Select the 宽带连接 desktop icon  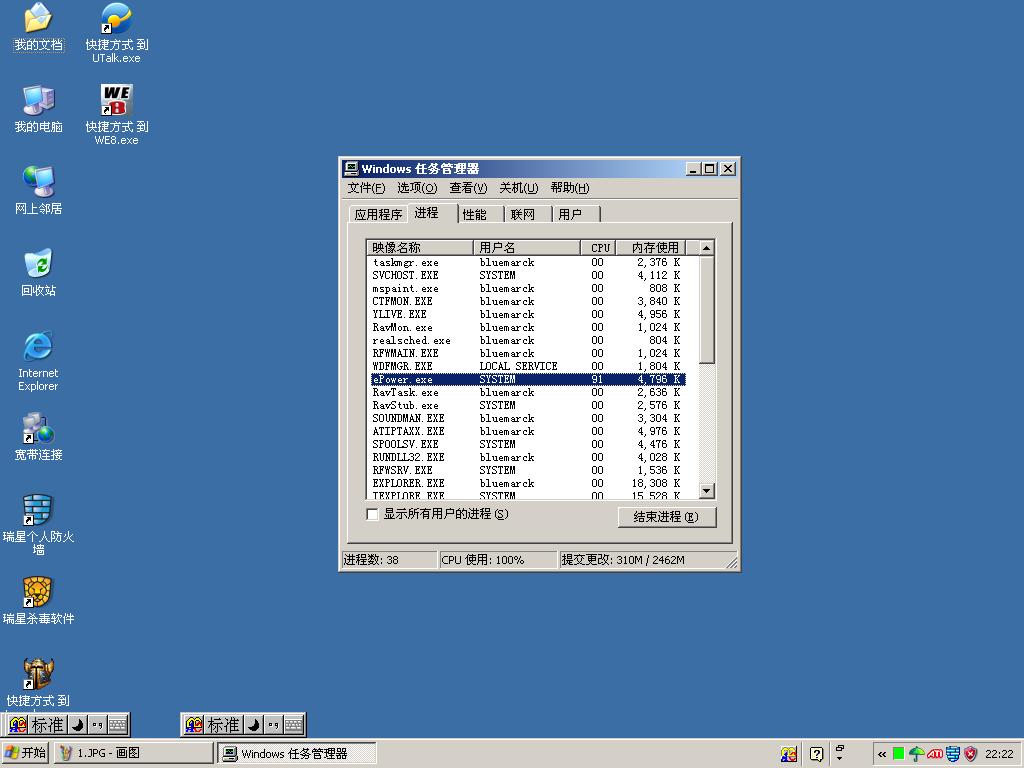38,437
